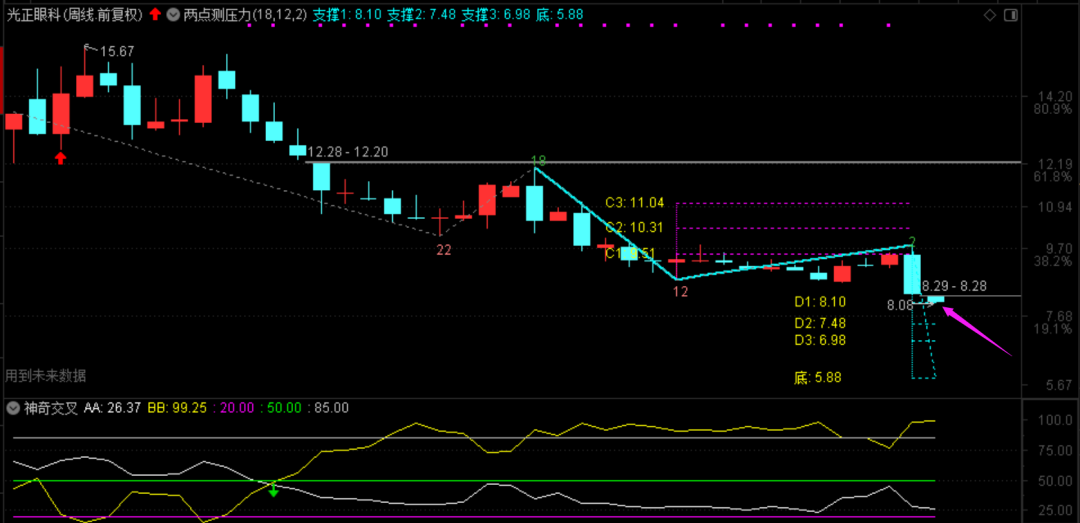Click the 22 trough marker

tap(444, 250)
